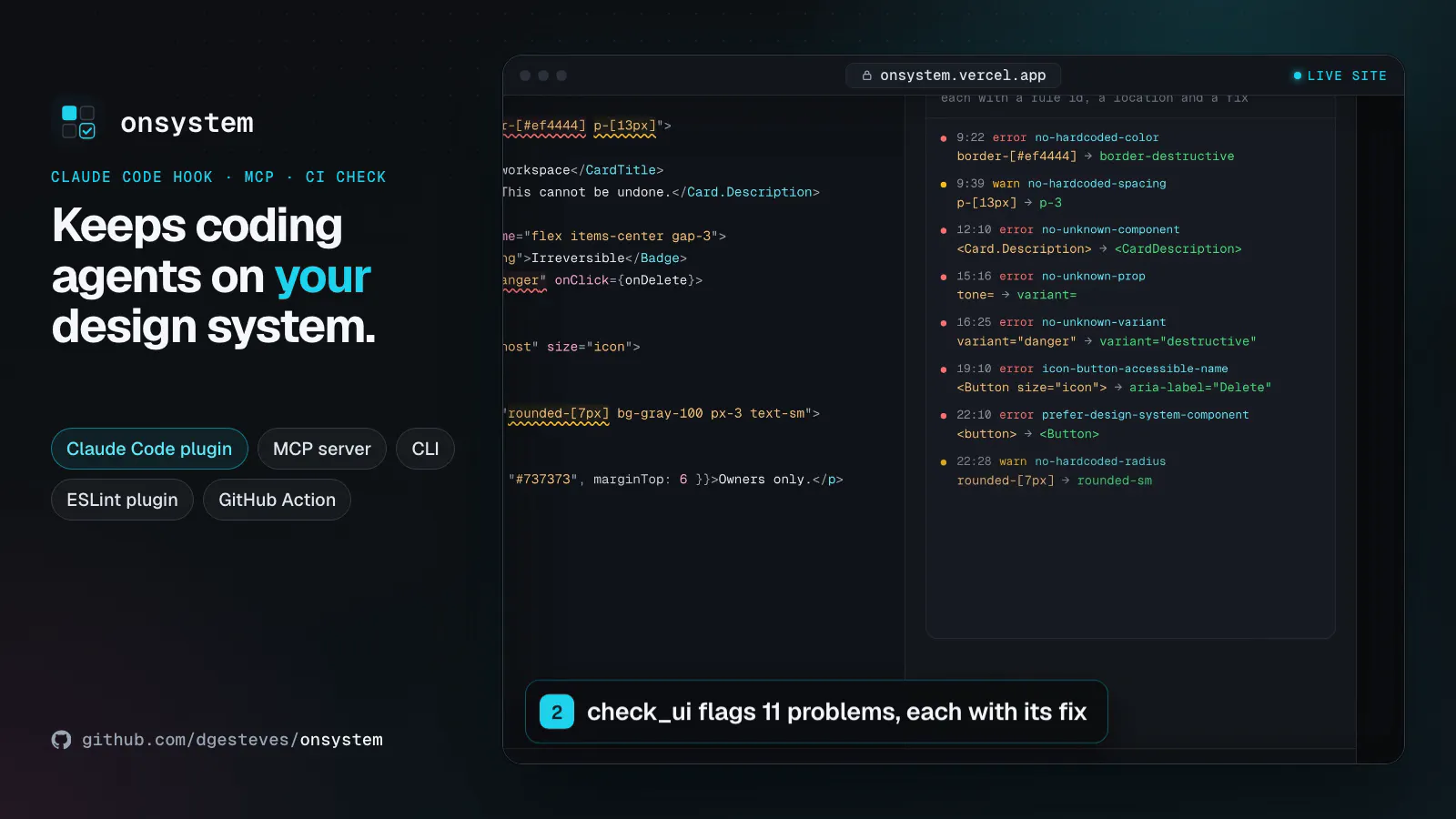Screen dimensions: 1456x819
Task: Click the "Keeps coding agents" headline
Action: [x=214, y=276]
